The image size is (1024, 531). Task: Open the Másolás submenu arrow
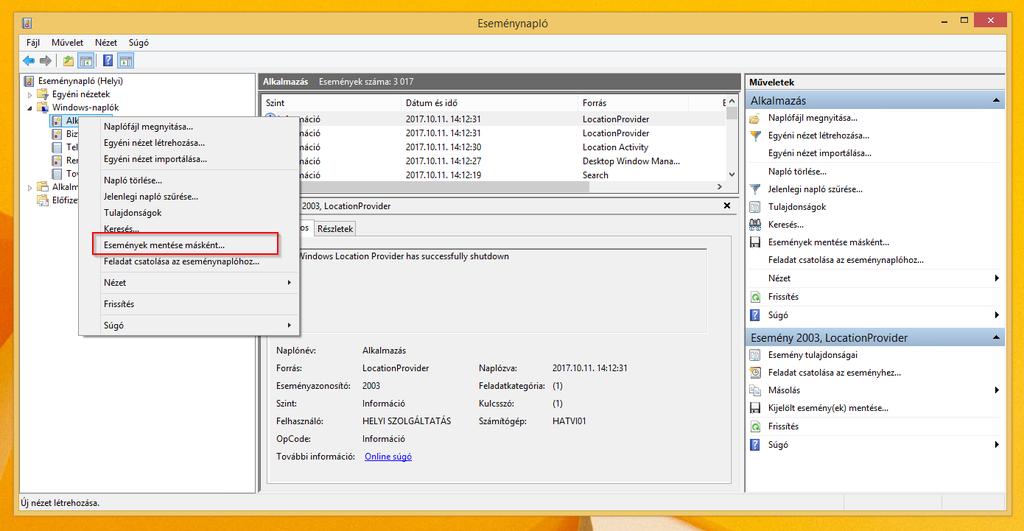[x=997, y=391]
